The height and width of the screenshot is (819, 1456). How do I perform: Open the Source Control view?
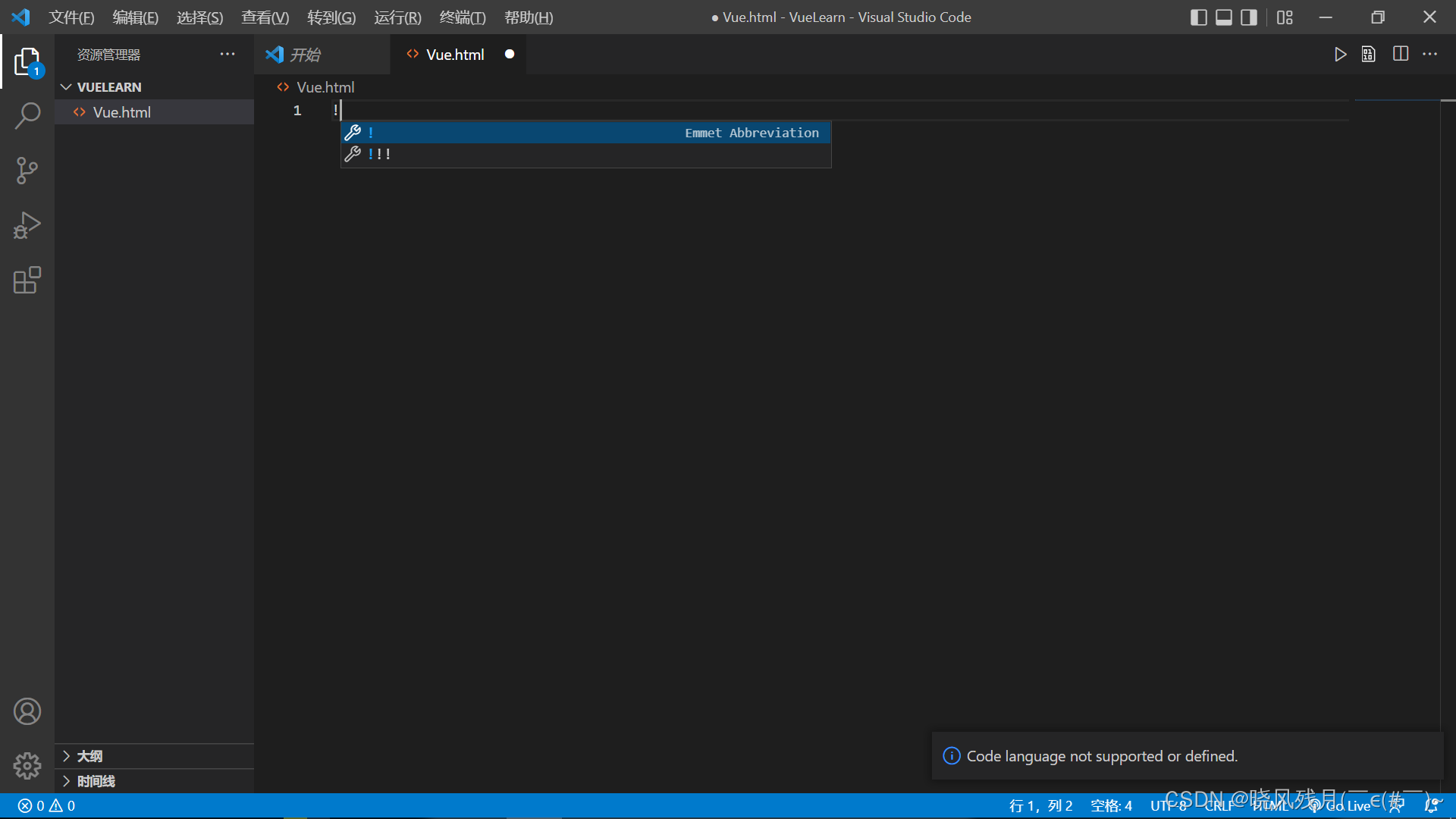click(x=27, y=171)
